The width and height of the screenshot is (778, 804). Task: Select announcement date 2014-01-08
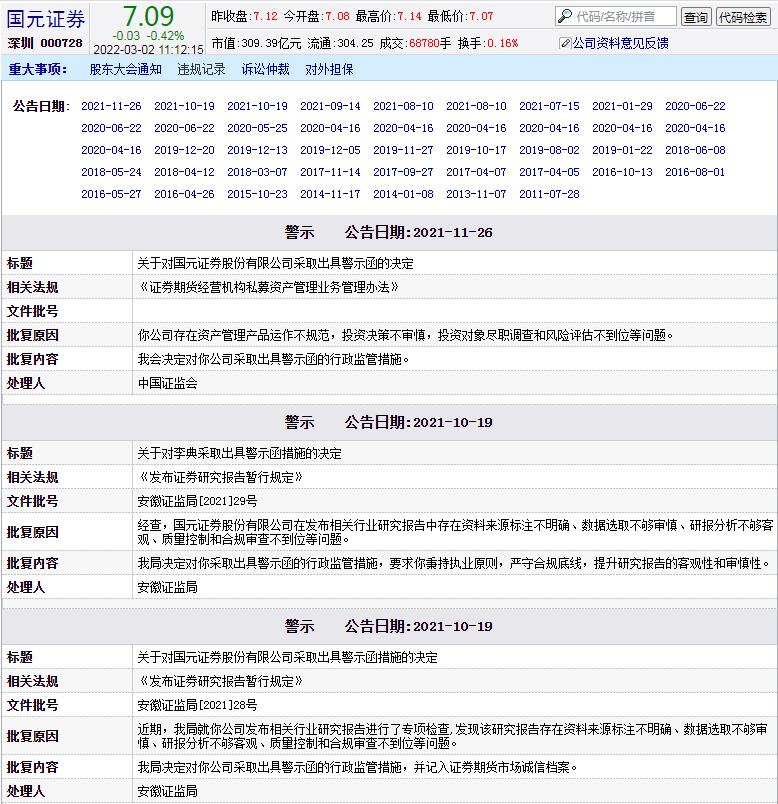tap(404, 194)
